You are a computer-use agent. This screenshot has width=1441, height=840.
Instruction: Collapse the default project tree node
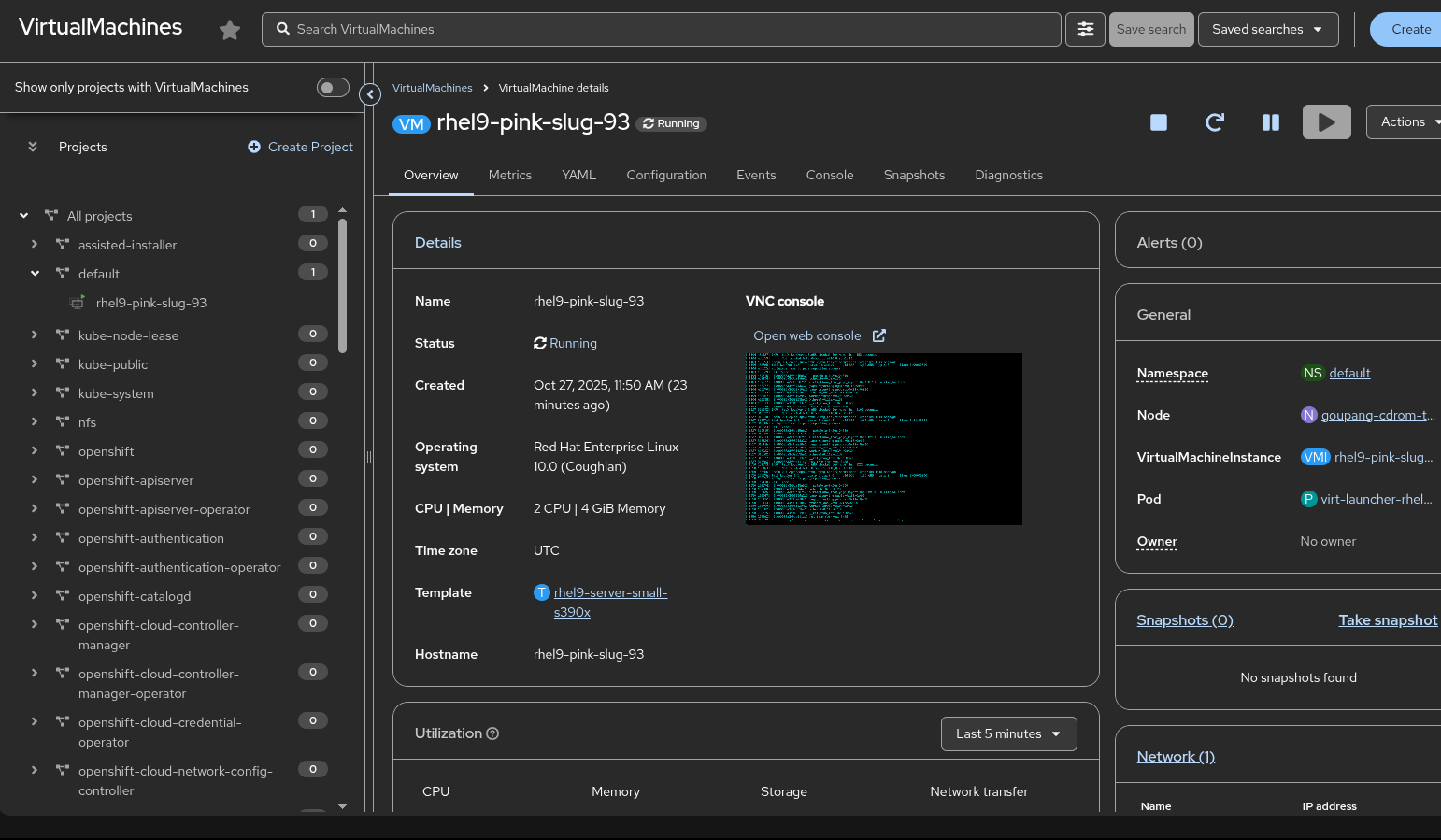(x=35, y=274)
